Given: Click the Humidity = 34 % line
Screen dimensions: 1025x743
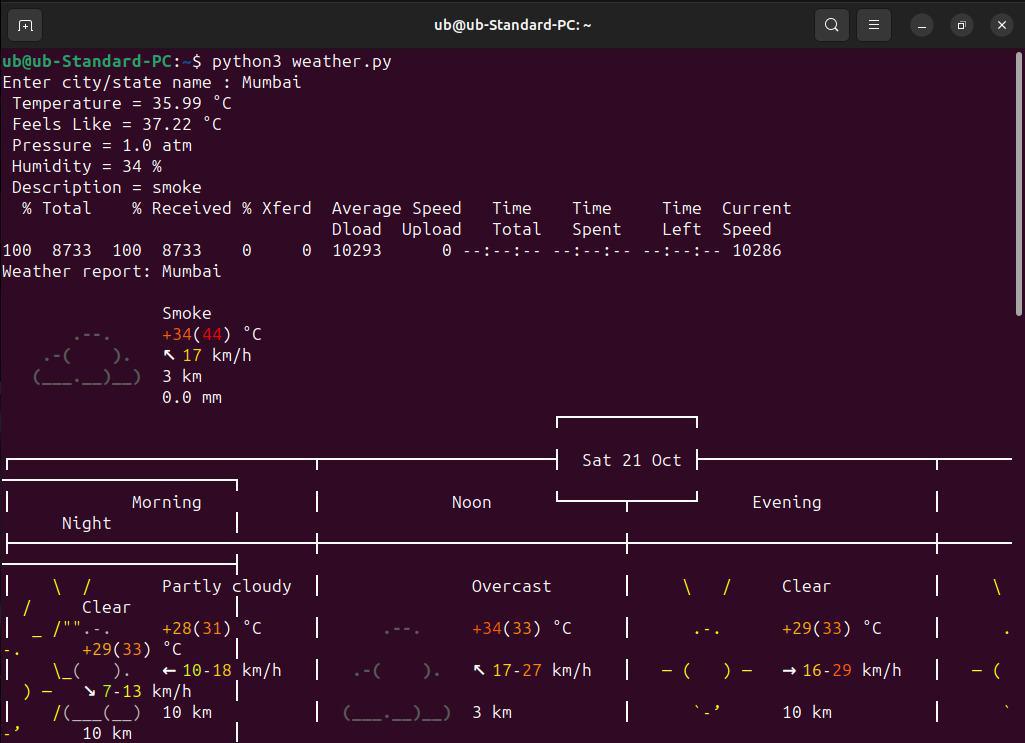Looking at the screenshot, I should [x=86, y=166].
